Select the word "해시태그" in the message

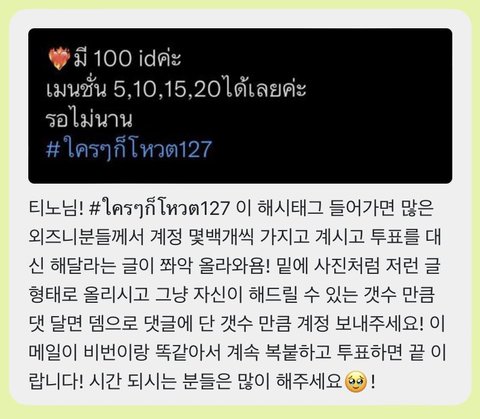(x=290, y=208)
